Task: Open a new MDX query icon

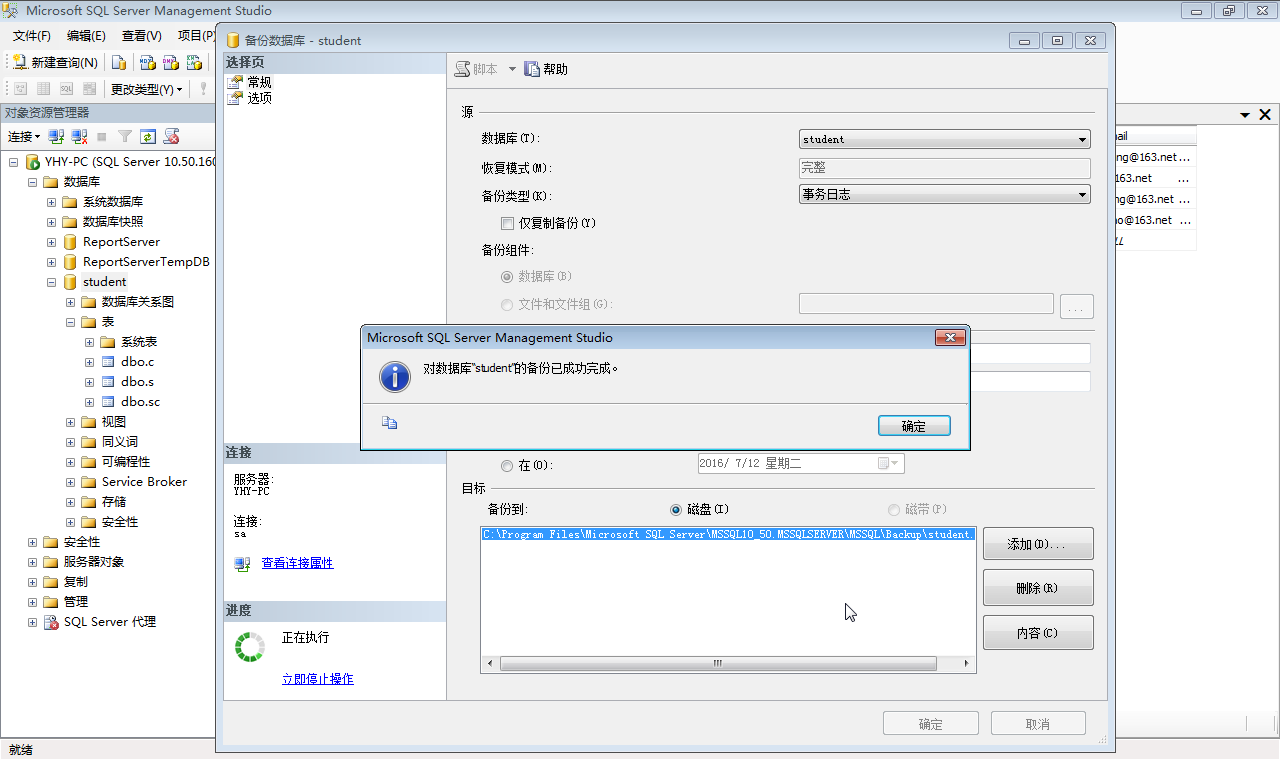Action: point(147,62)
